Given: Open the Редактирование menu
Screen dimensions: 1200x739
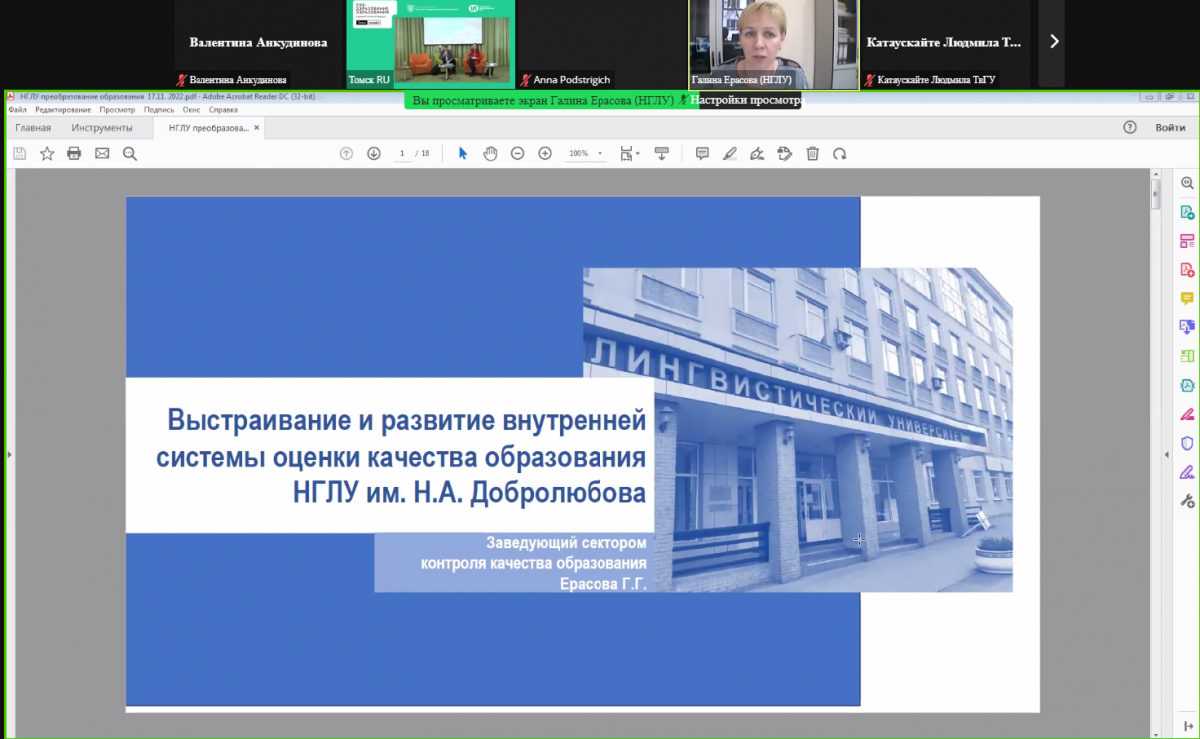Looking at the screenshot, I should tap(63, 109).
